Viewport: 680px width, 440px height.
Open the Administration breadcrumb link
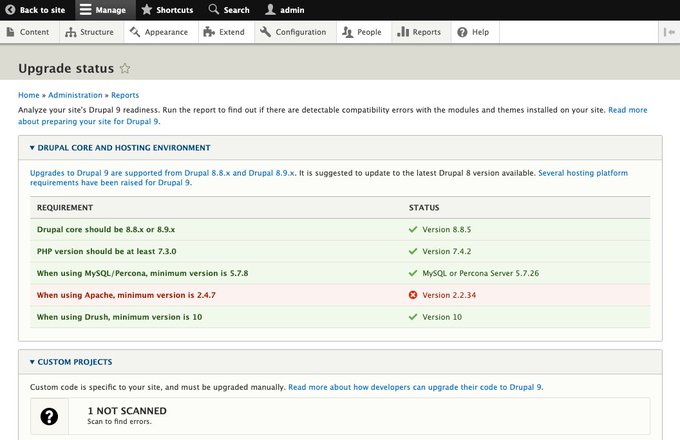[x=75, y=95]
